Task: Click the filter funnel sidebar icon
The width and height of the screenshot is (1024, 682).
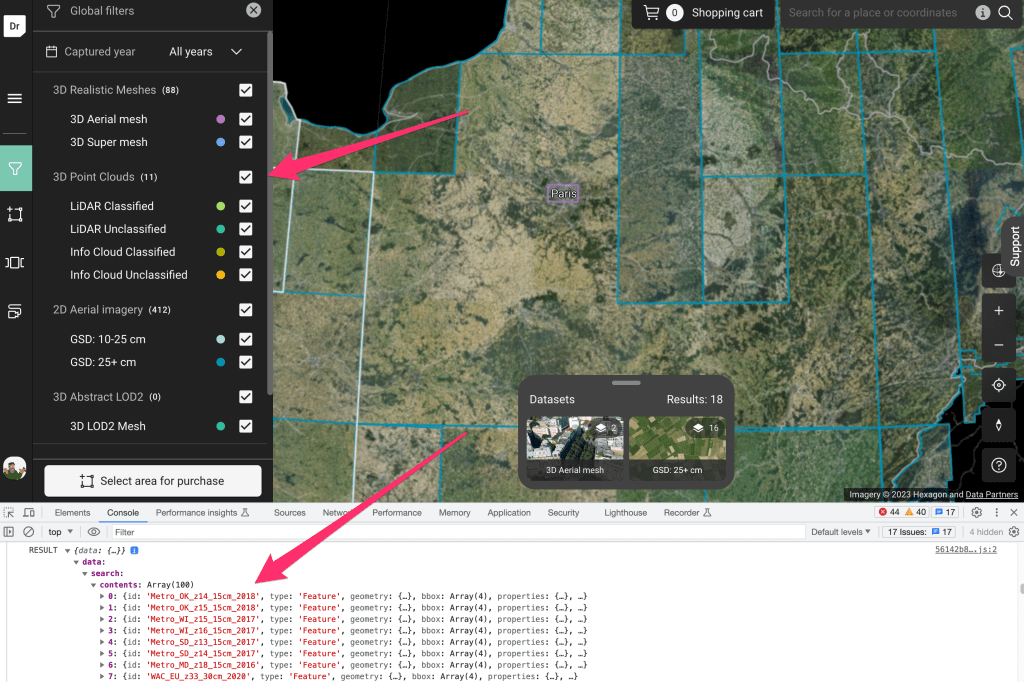Action: (x=15, y=169)
